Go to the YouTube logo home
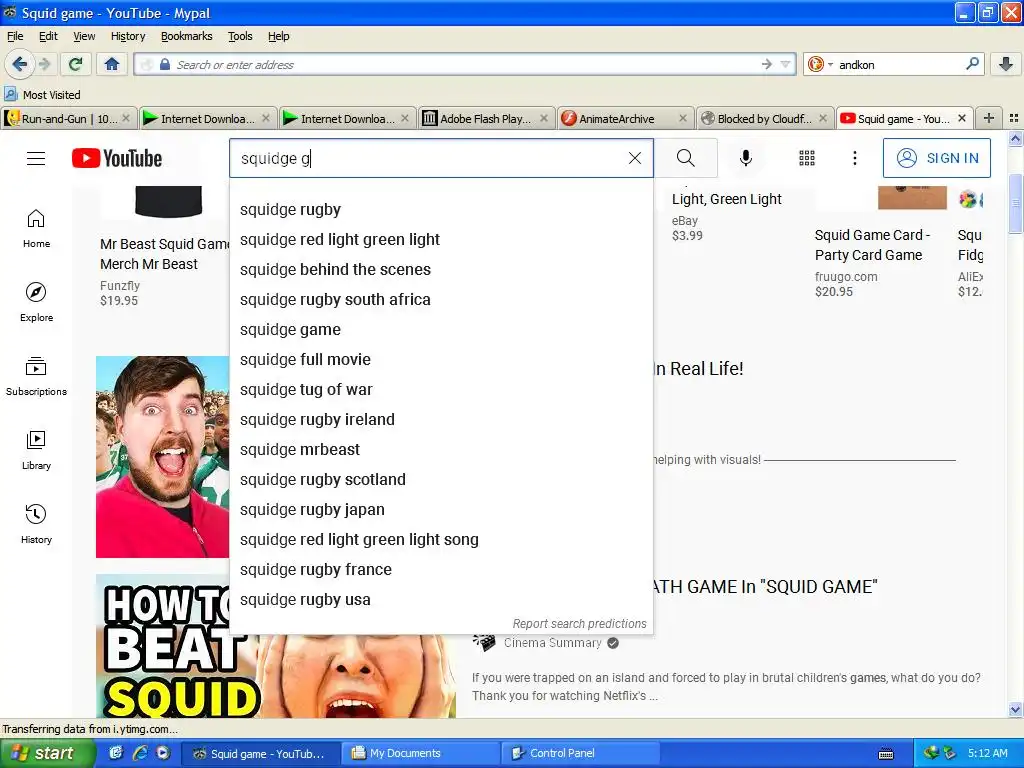The width and height of the screenshot is (1024, 768). click(x=117, y=158)
